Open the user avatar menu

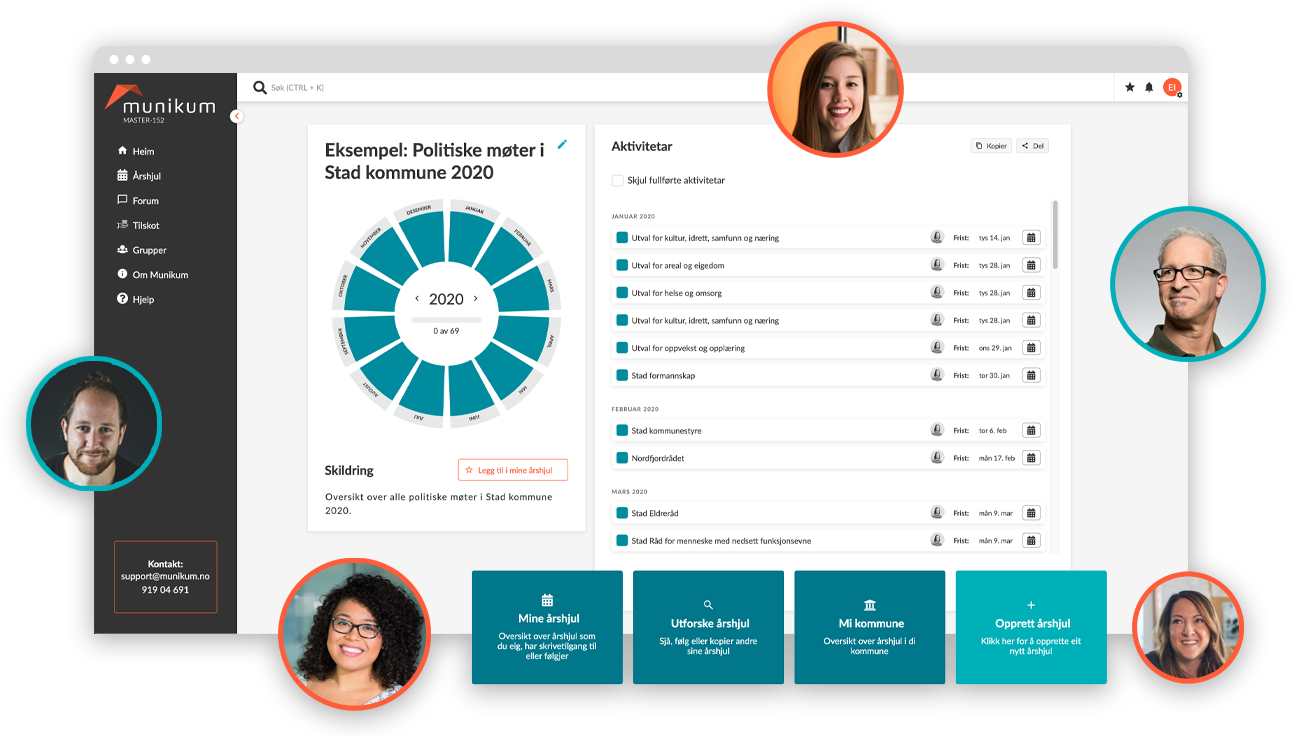(1171, 88)
